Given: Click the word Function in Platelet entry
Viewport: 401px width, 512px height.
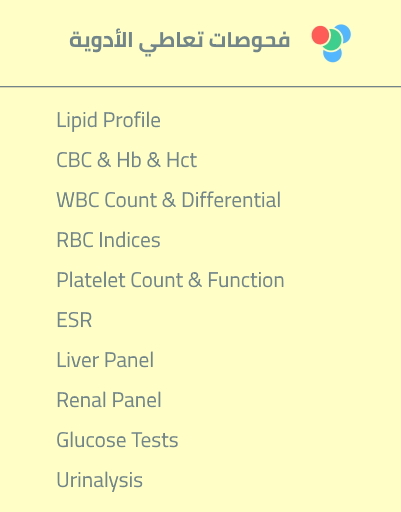Looking at the screenshot, I should 246,280.
